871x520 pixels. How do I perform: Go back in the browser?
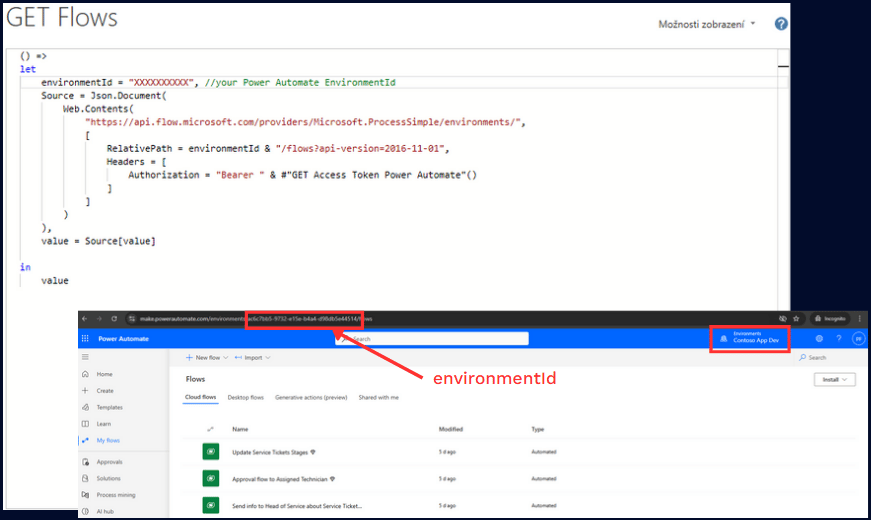[84, 319]
